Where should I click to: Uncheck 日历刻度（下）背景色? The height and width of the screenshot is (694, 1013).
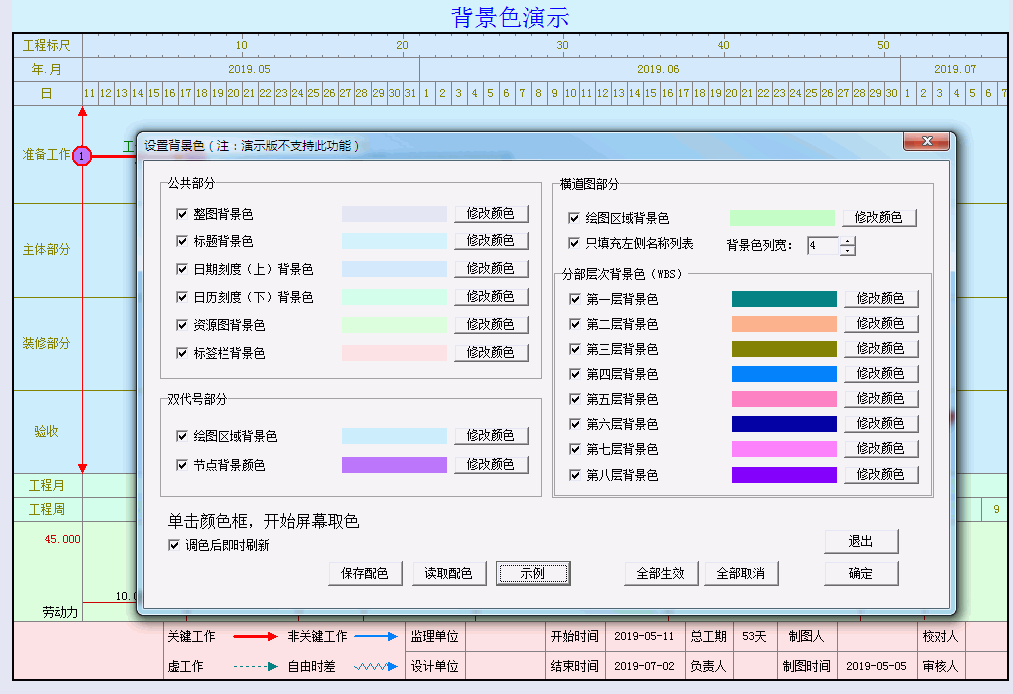182,297
